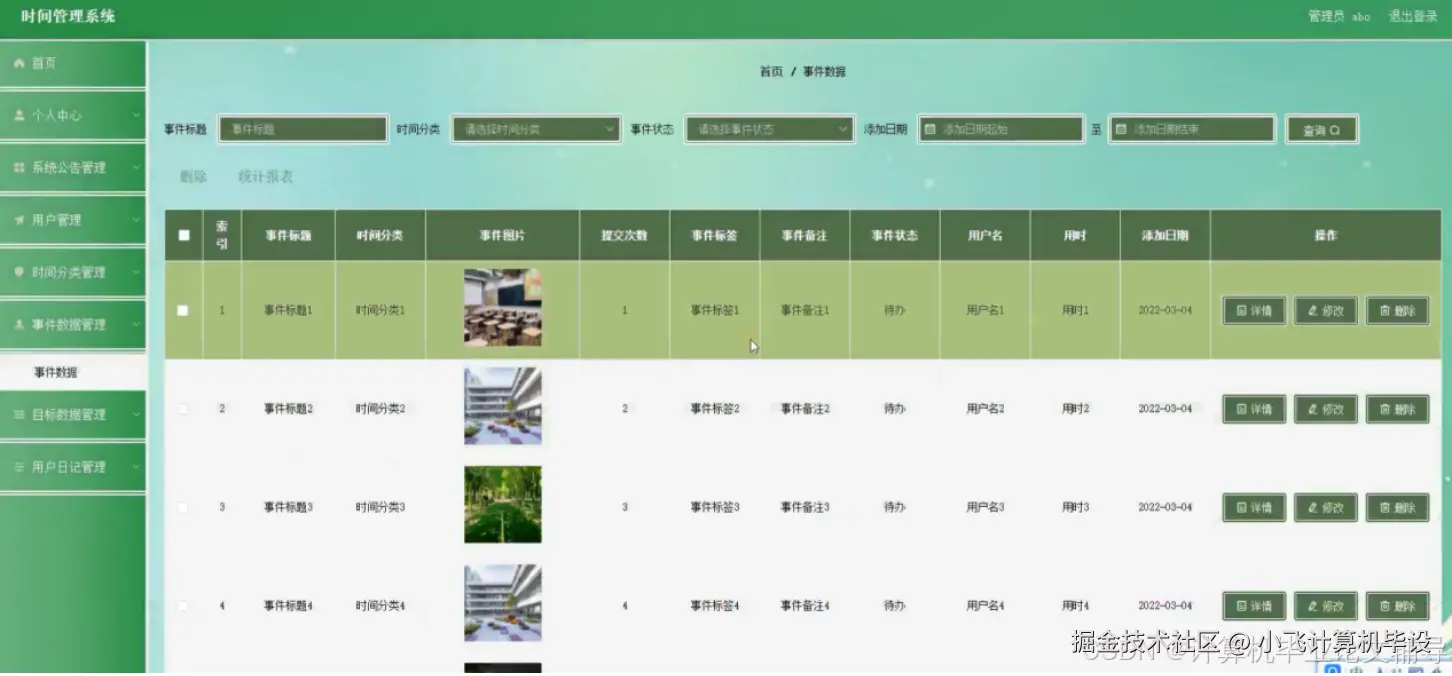The width and height of the screenshot is (1452, 676).
Task: Click the magnifier icon in 查询 button
Action: tap(1335, 130)
